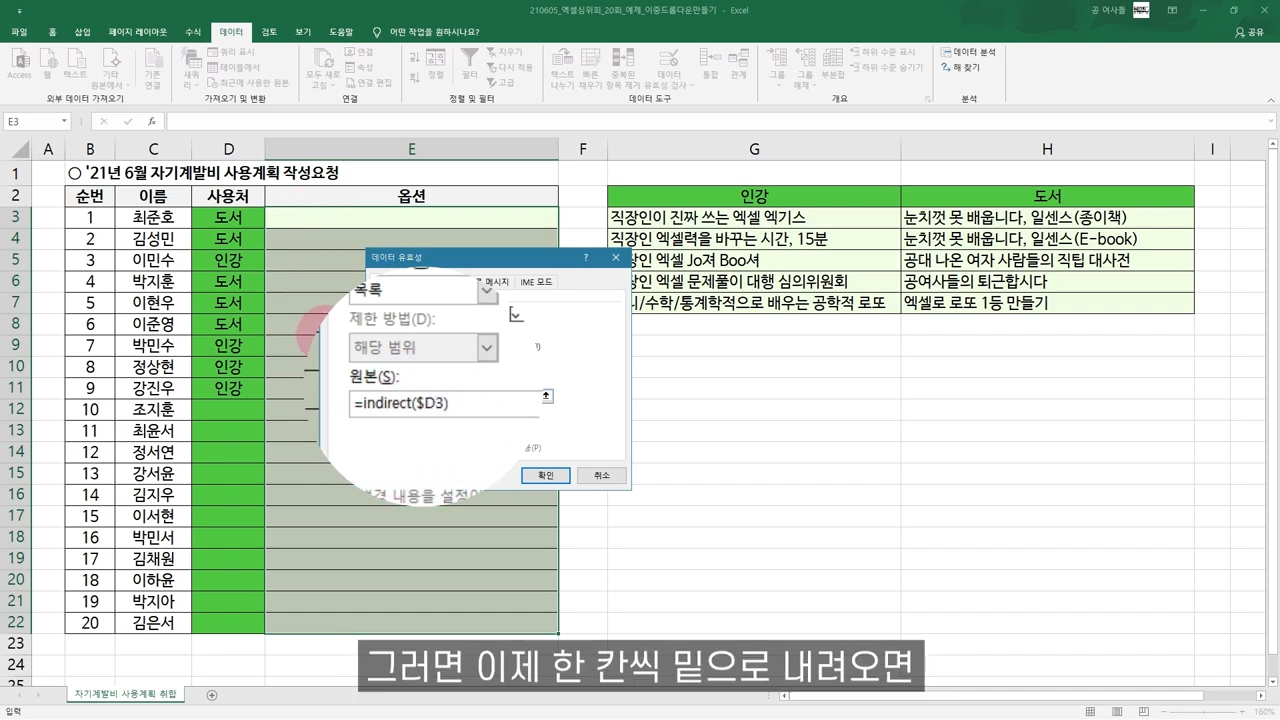This screenshot has height=720, width=1280.
Task: Expand the formula bar
Action: click(x=1271, y=121)
